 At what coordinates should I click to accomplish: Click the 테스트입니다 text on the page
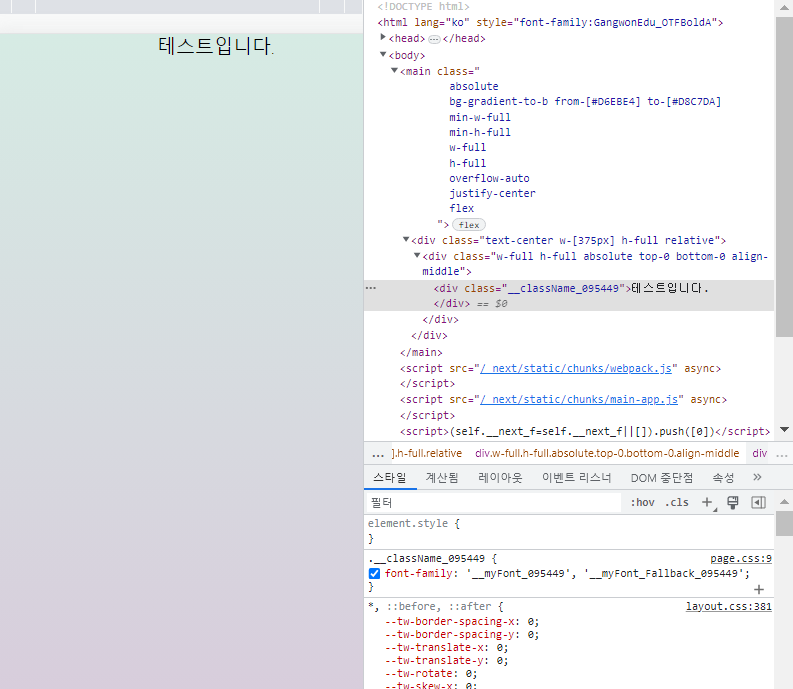point(216,46)
